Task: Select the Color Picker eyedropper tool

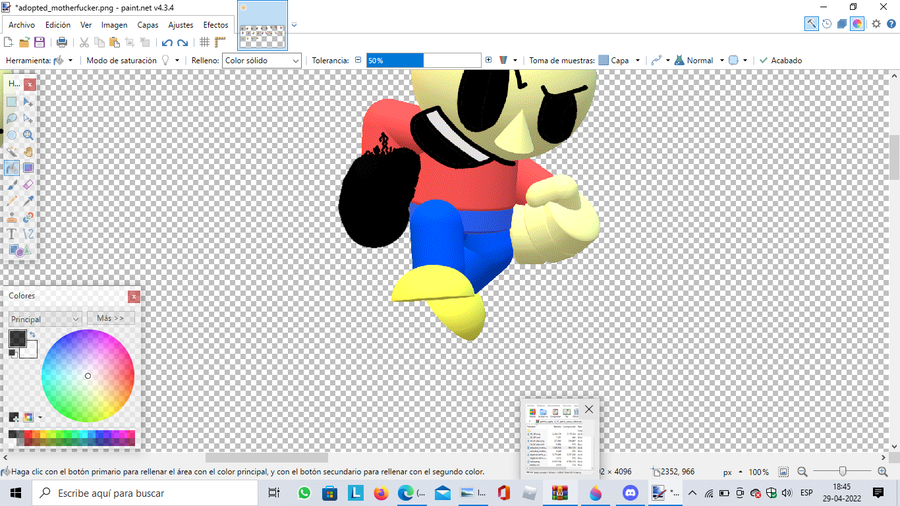Action: tap(28, 201)
